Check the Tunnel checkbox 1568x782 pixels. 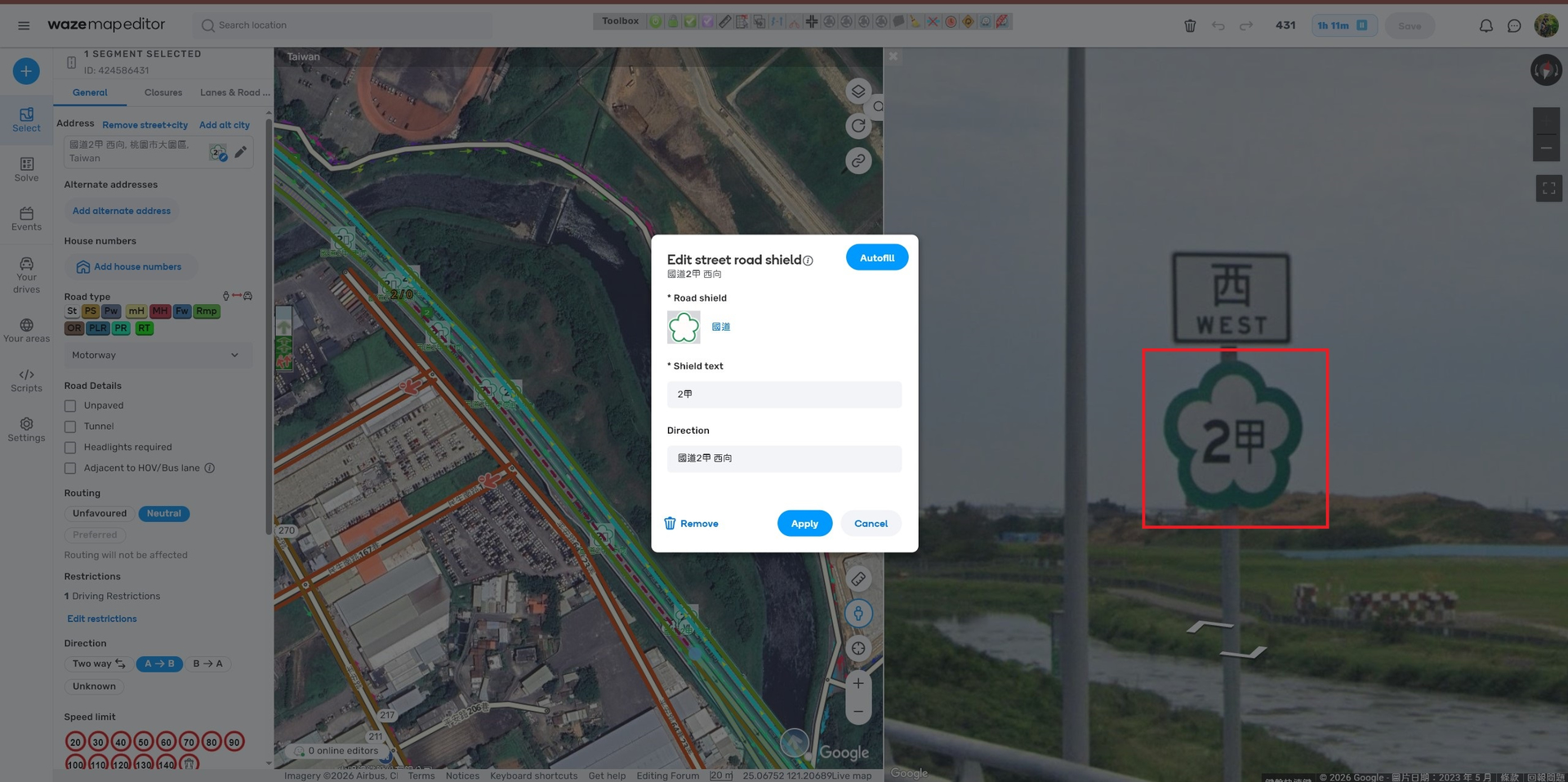coord(70,427)
